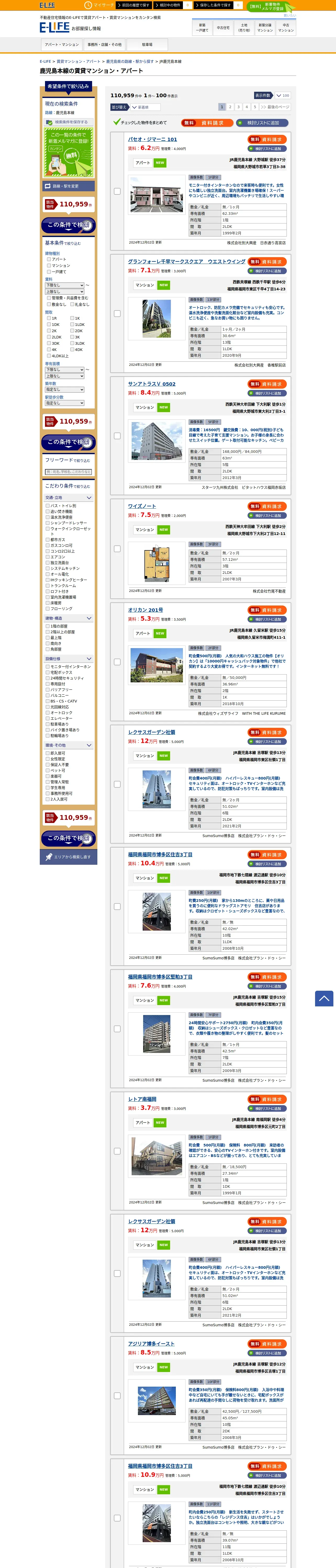Open 賃料 下限なし dropdown
Image resolution: width=336 pixels, height=1568 pixels.
click(65, 285)
